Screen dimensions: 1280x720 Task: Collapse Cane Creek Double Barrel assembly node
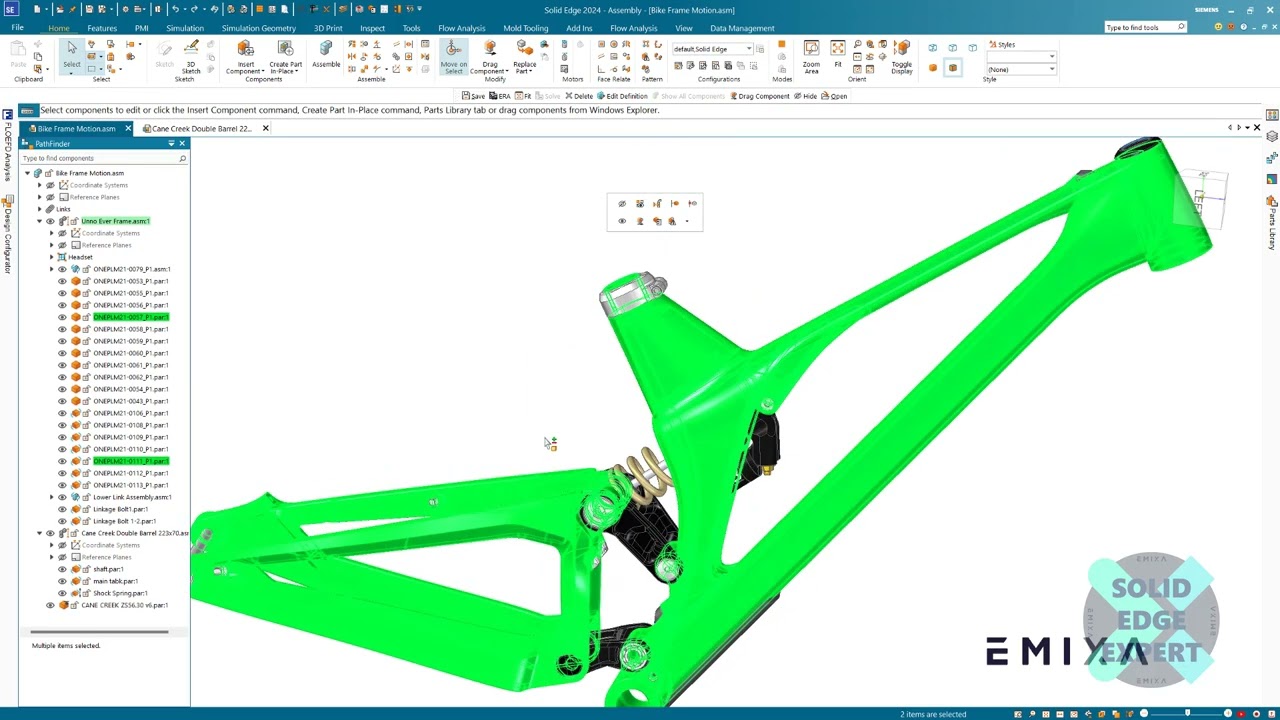(x=39, y=533)
